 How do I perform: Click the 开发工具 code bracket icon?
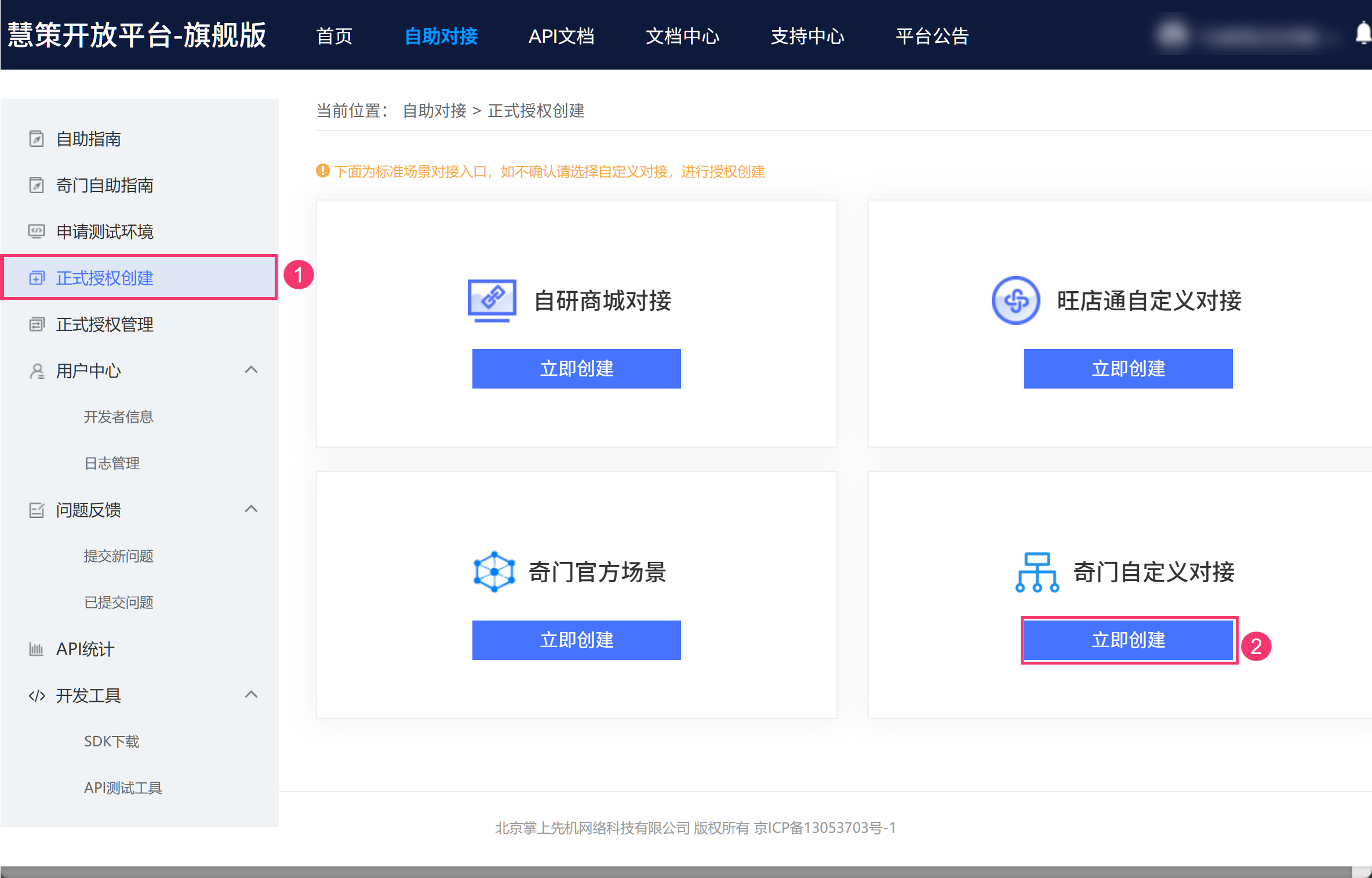37,695
